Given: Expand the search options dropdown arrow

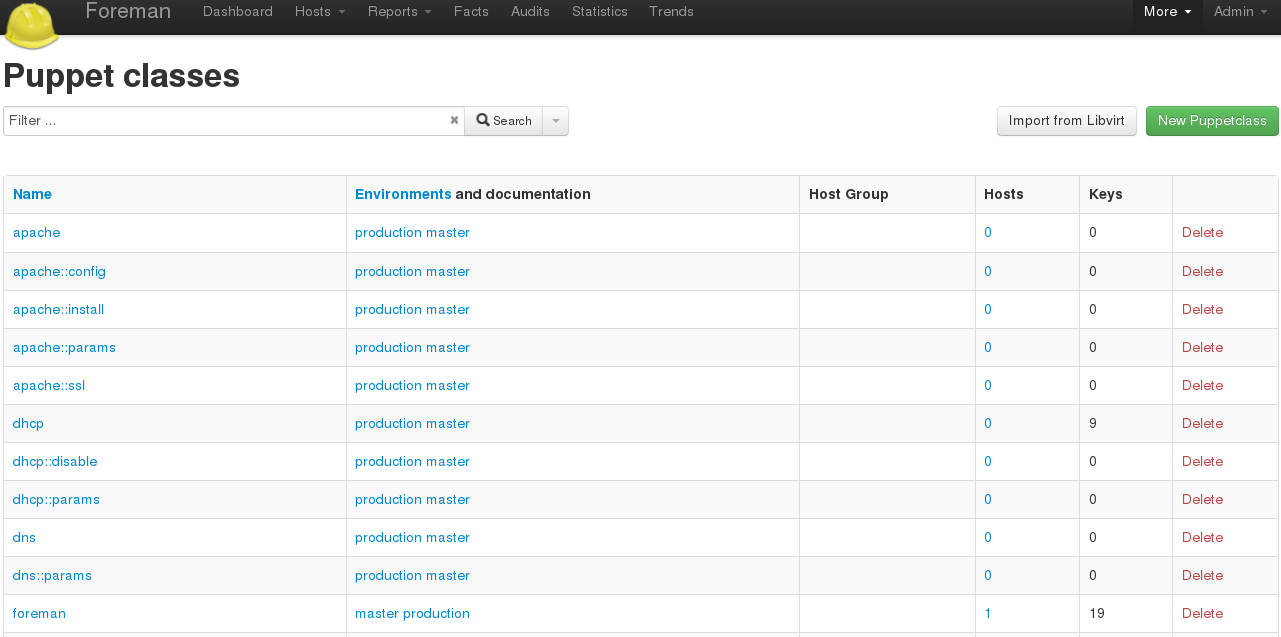Looking at the screenshot, I should (x=556, y=121).
